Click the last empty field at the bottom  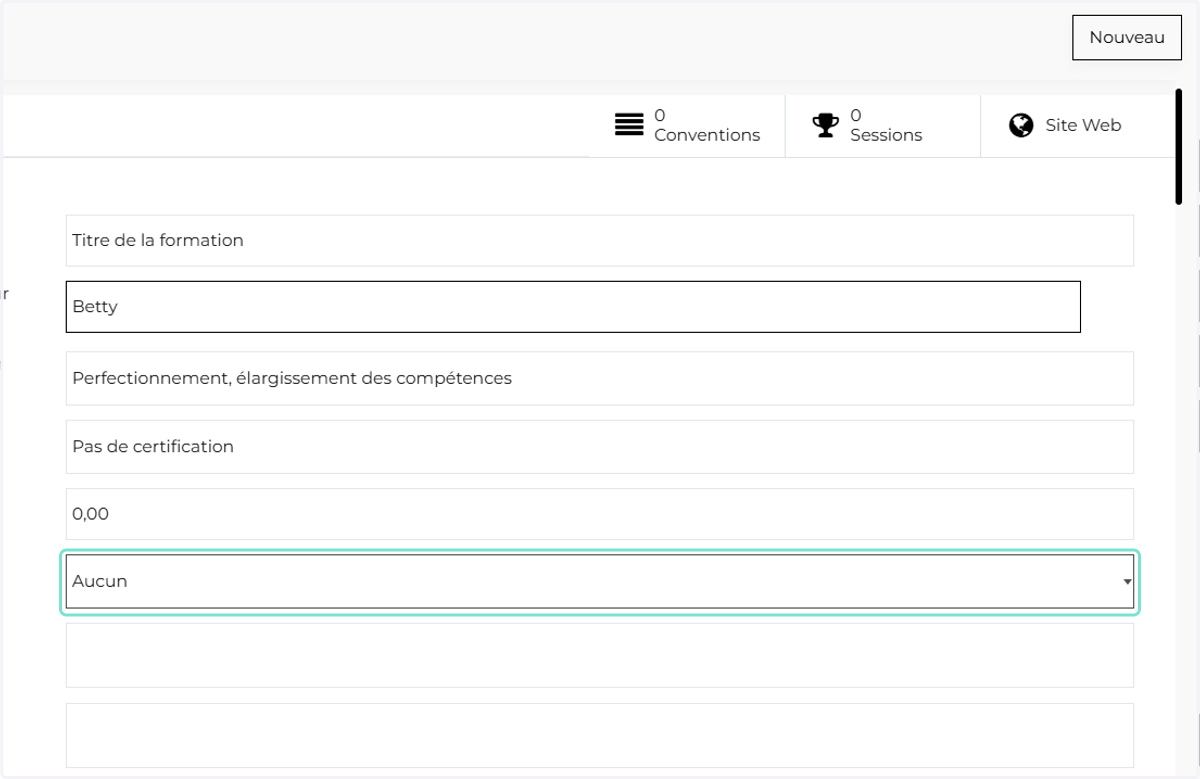(600, 735)
